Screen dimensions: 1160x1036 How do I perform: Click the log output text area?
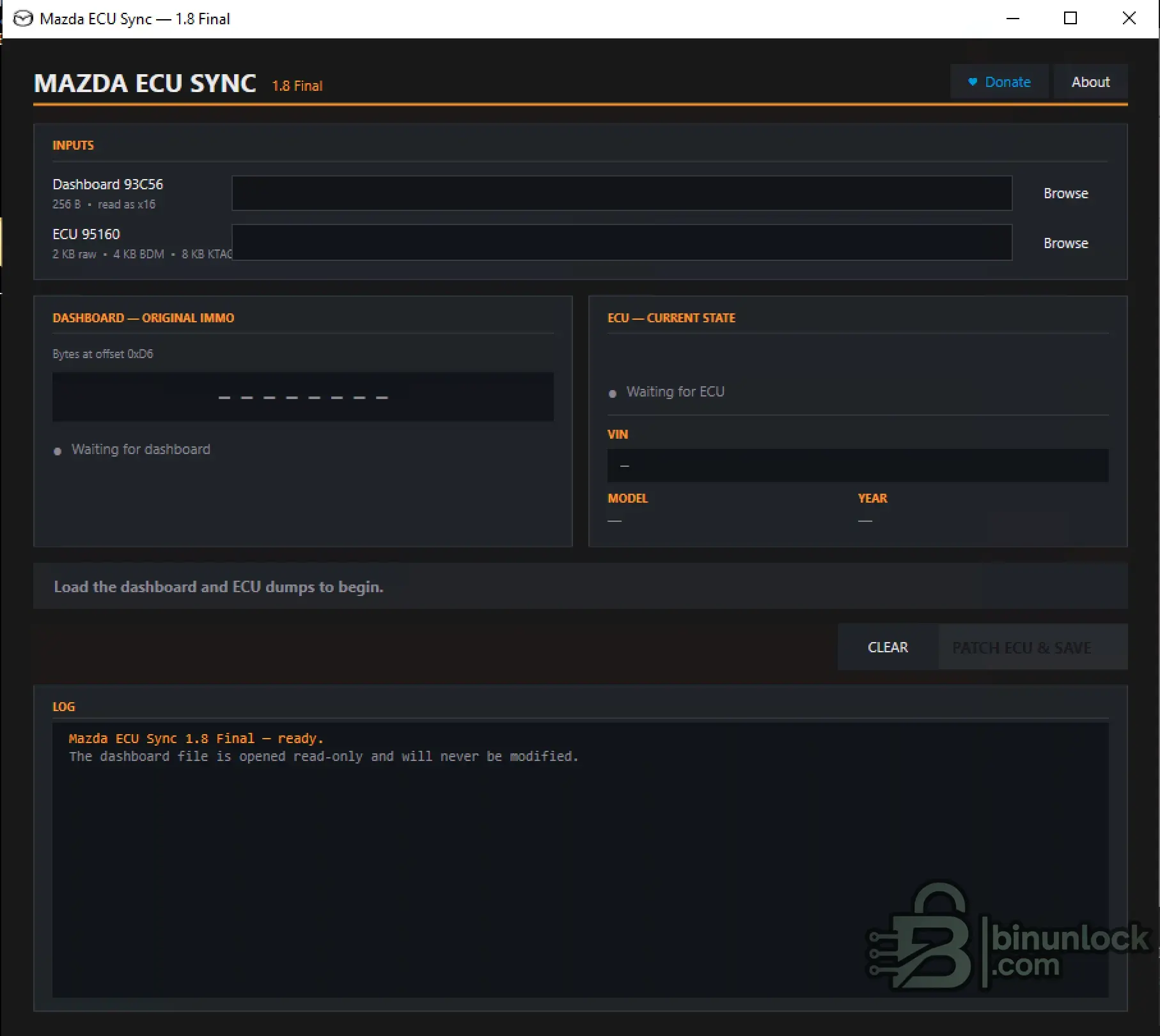(581, 860)
